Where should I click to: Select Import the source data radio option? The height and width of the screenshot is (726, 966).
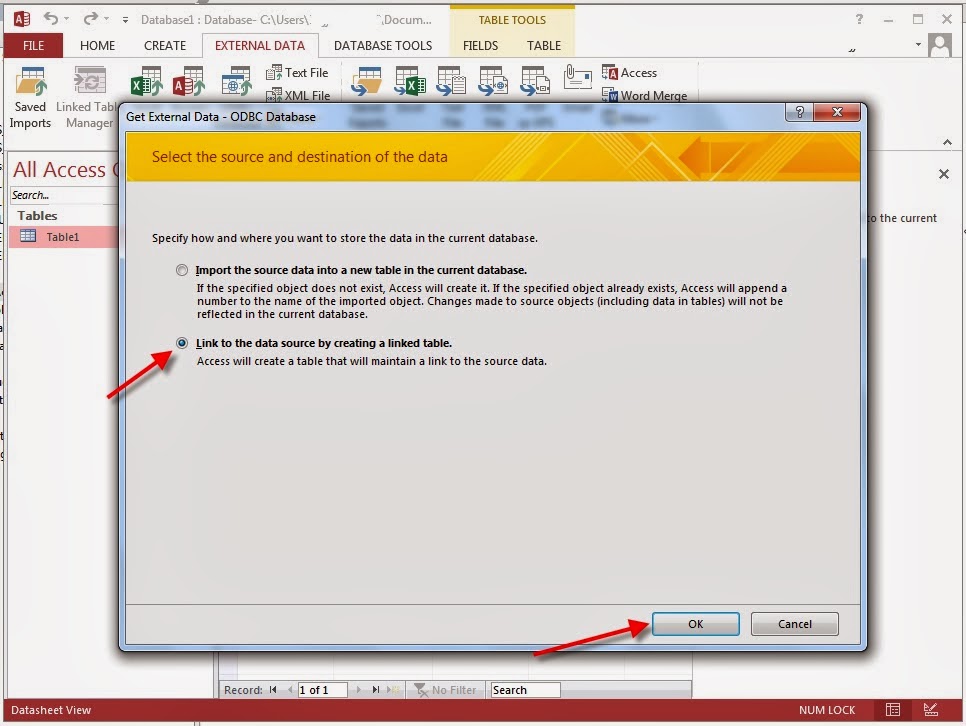(x=182, y=270)
